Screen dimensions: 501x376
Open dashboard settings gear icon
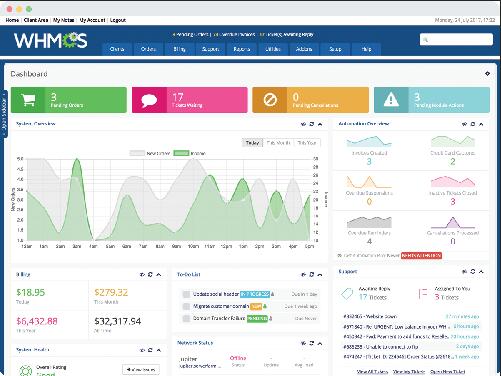point(487,73)
